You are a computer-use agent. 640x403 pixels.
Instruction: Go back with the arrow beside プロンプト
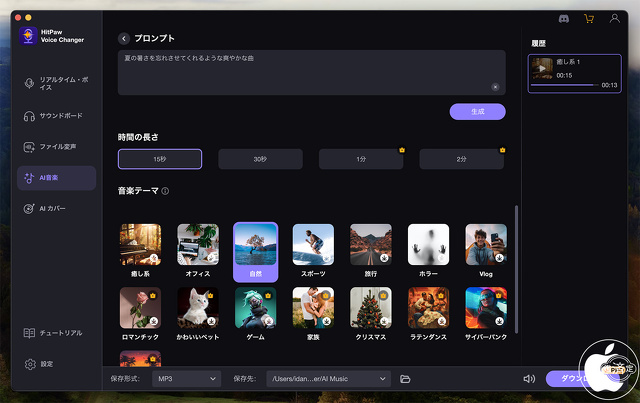124,38
